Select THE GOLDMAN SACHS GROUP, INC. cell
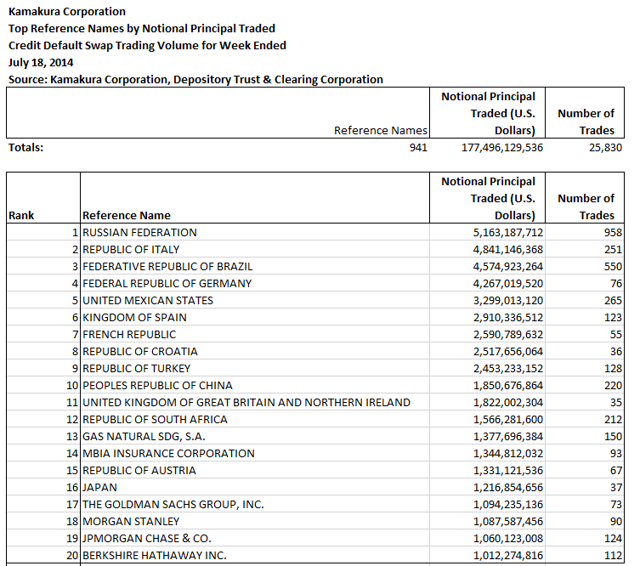The image size is (640, 566). coord(255,504)
